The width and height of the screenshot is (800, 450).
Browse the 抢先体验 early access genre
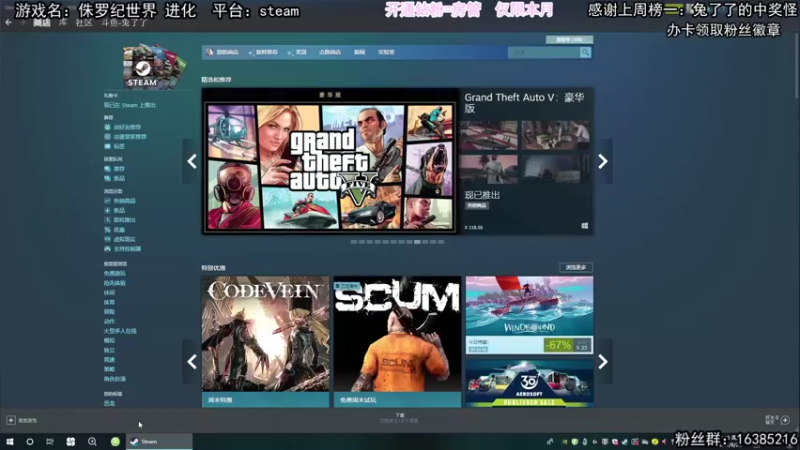pyautogui.click(x=115, y=283)
